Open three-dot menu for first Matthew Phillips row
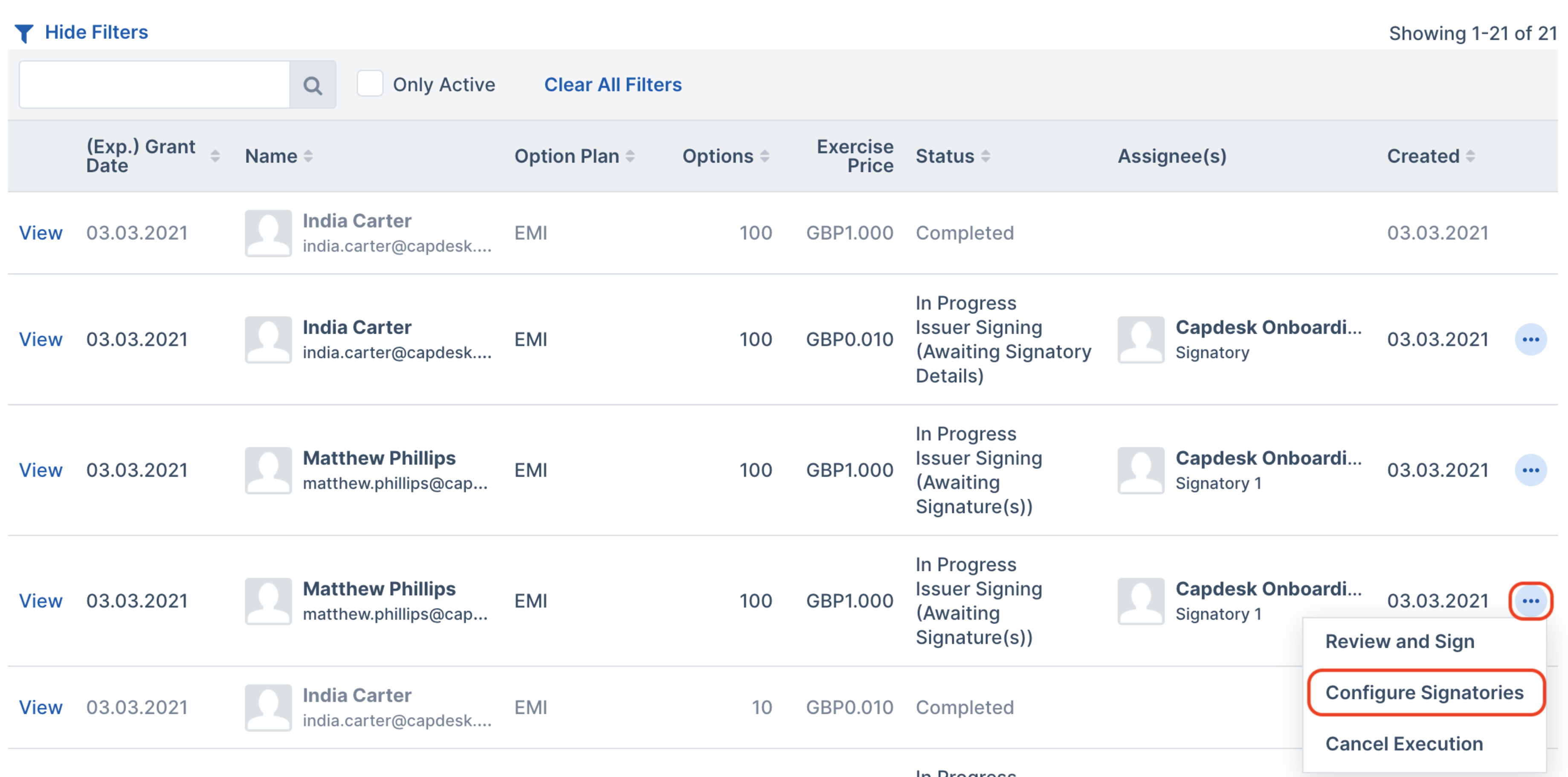This screenshot has height=777, width=1568. click(x=1530, y=470)
